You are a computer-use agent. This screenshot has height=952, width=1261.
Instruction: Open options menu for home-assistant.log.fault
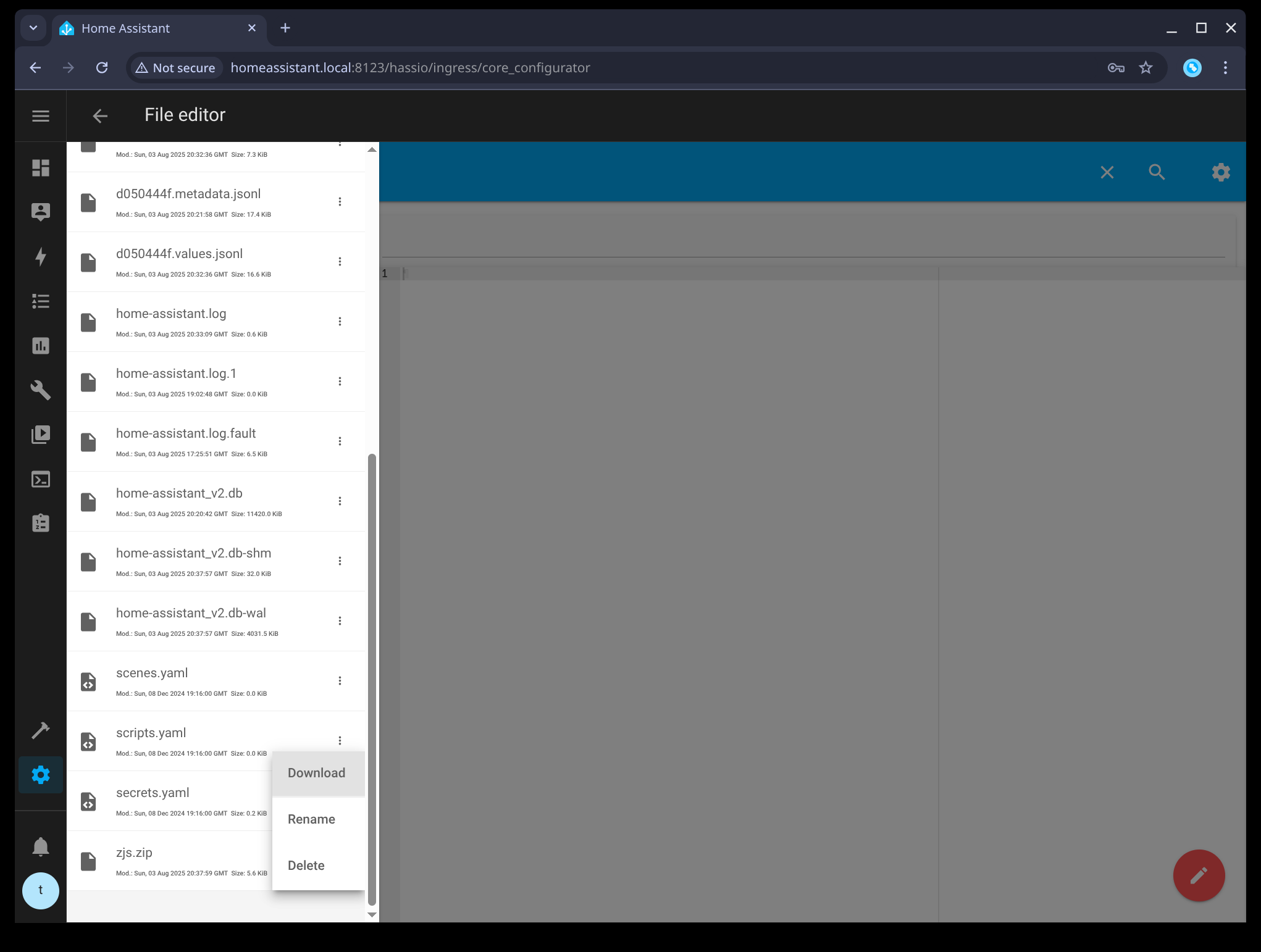pos(340,441)
